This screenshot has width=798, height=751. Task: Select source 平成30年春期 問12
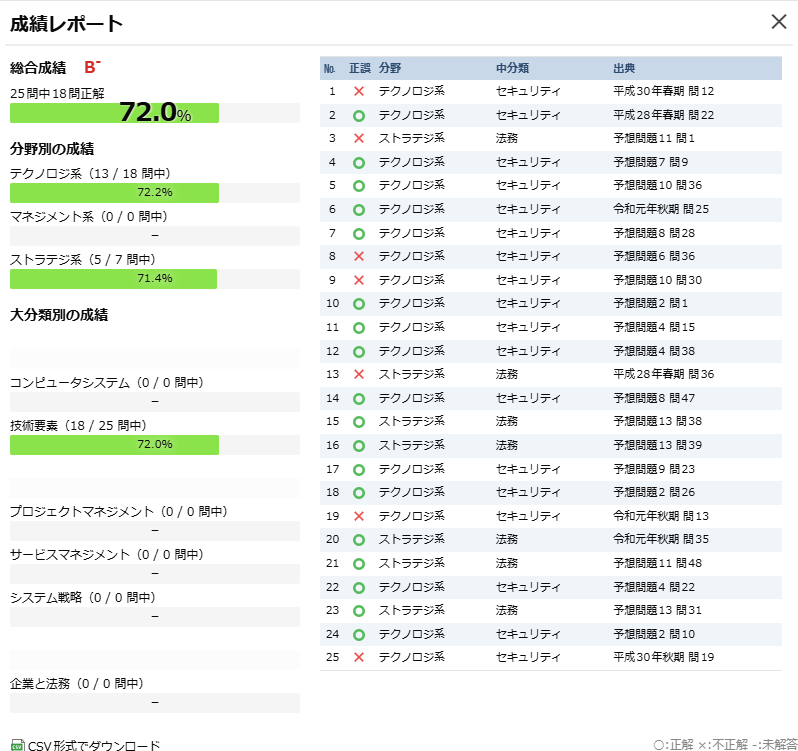coord(663,91)
